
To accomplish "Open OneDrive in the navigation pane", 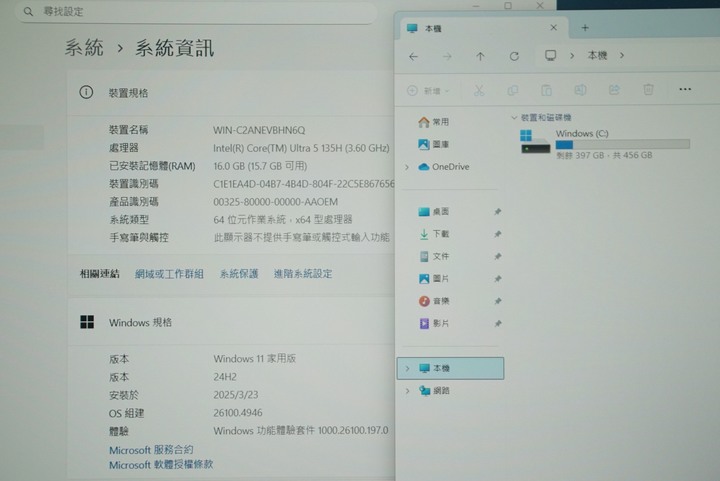I will (x=444, y=167).
